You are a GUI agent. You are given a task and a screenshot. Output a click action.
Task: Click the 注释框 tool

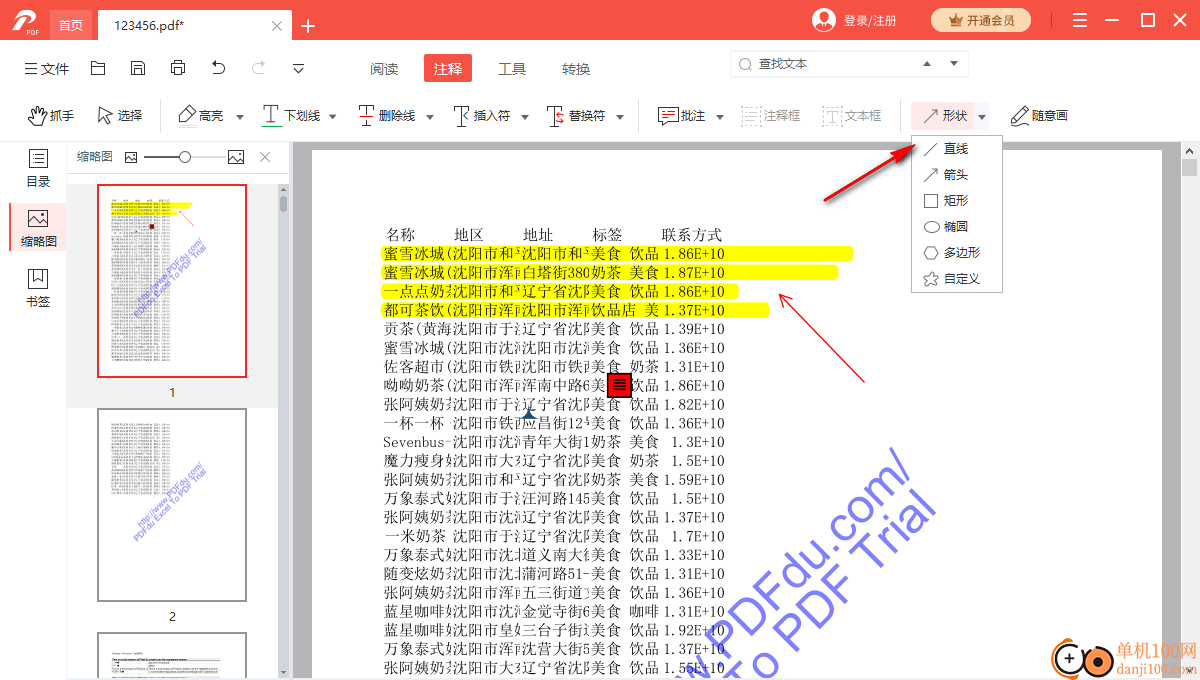click(770, 116)
